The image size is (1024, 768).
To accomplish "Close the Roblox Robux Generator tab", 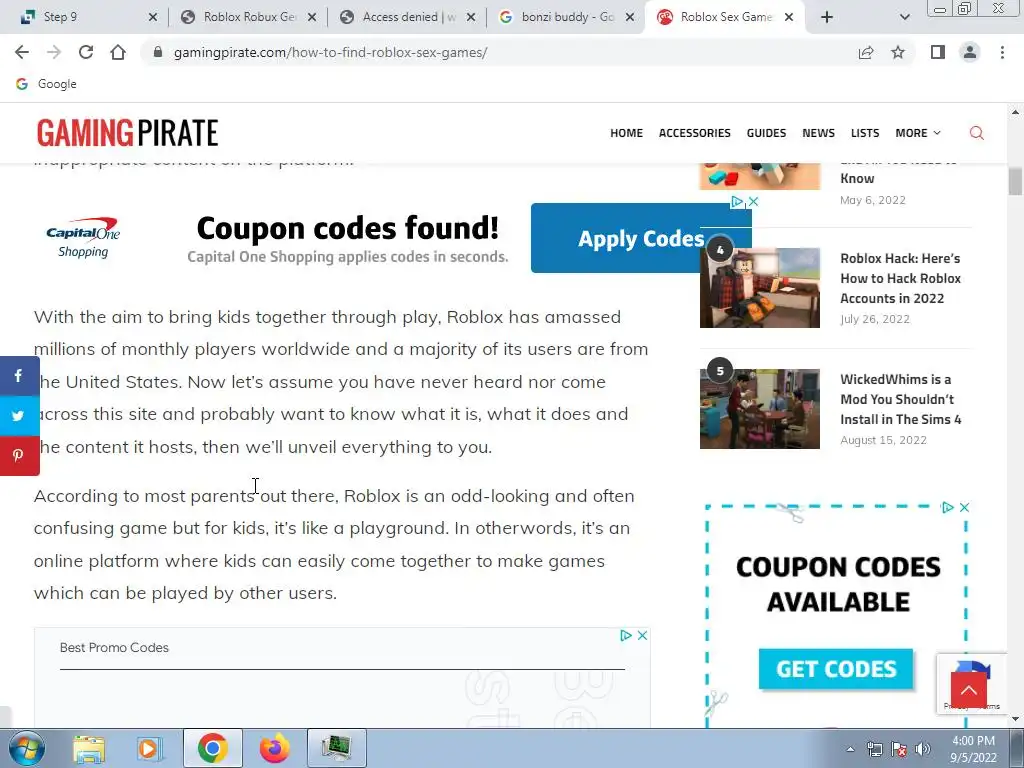I will click(312, 17).
